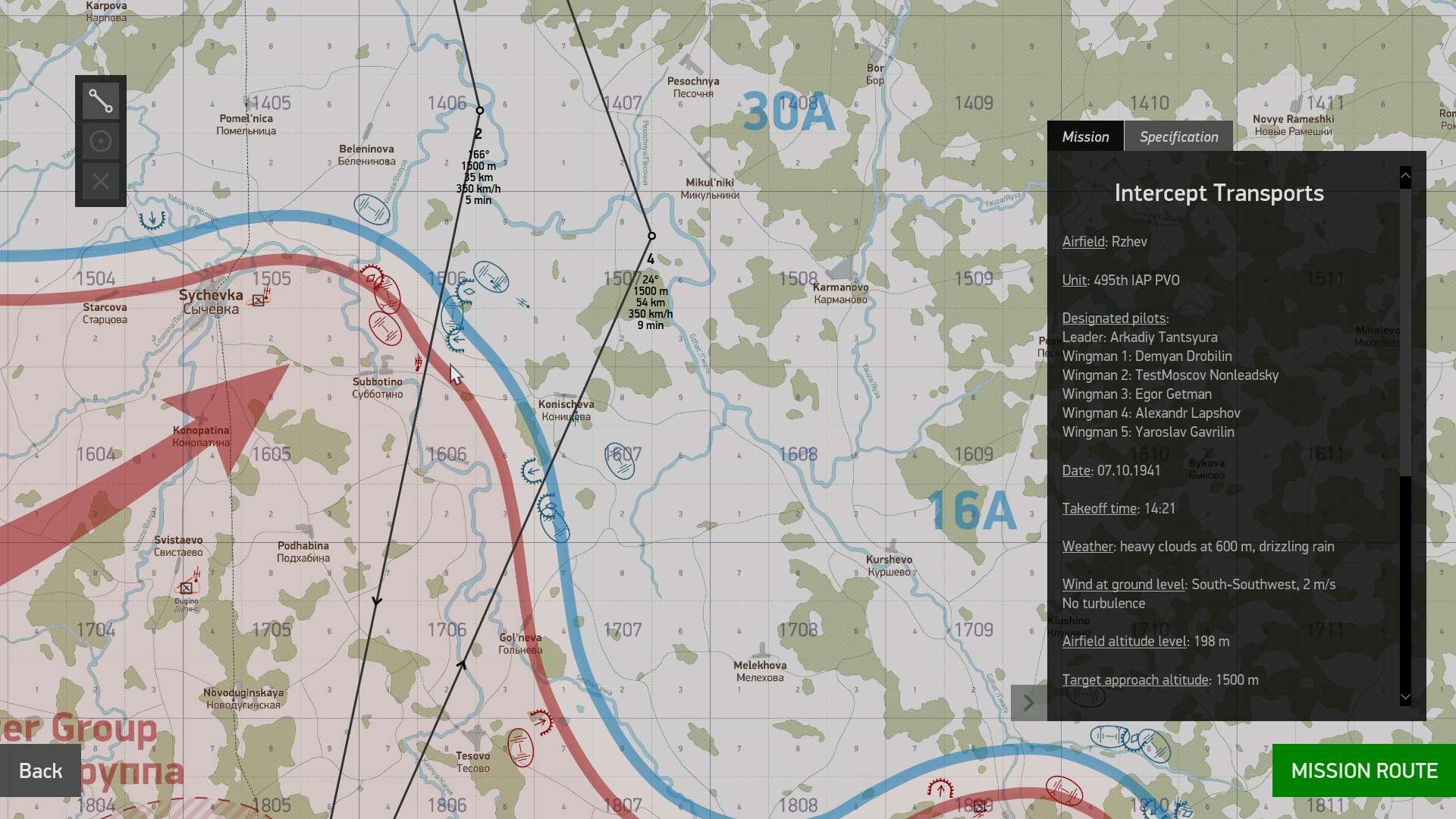Click the green MISSION ROUTE button

(1364, 770)
